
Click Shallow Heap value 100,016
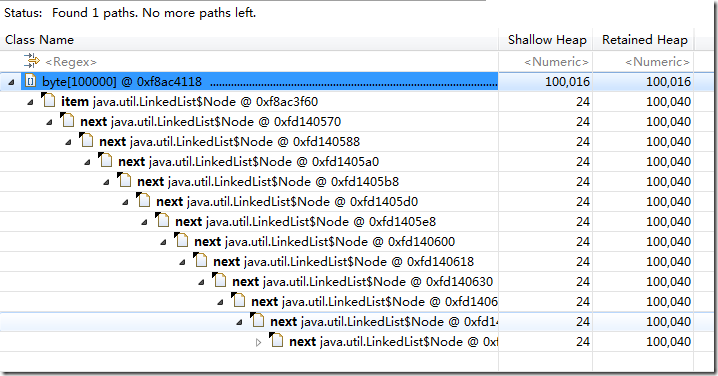click(x=567, y=82)
